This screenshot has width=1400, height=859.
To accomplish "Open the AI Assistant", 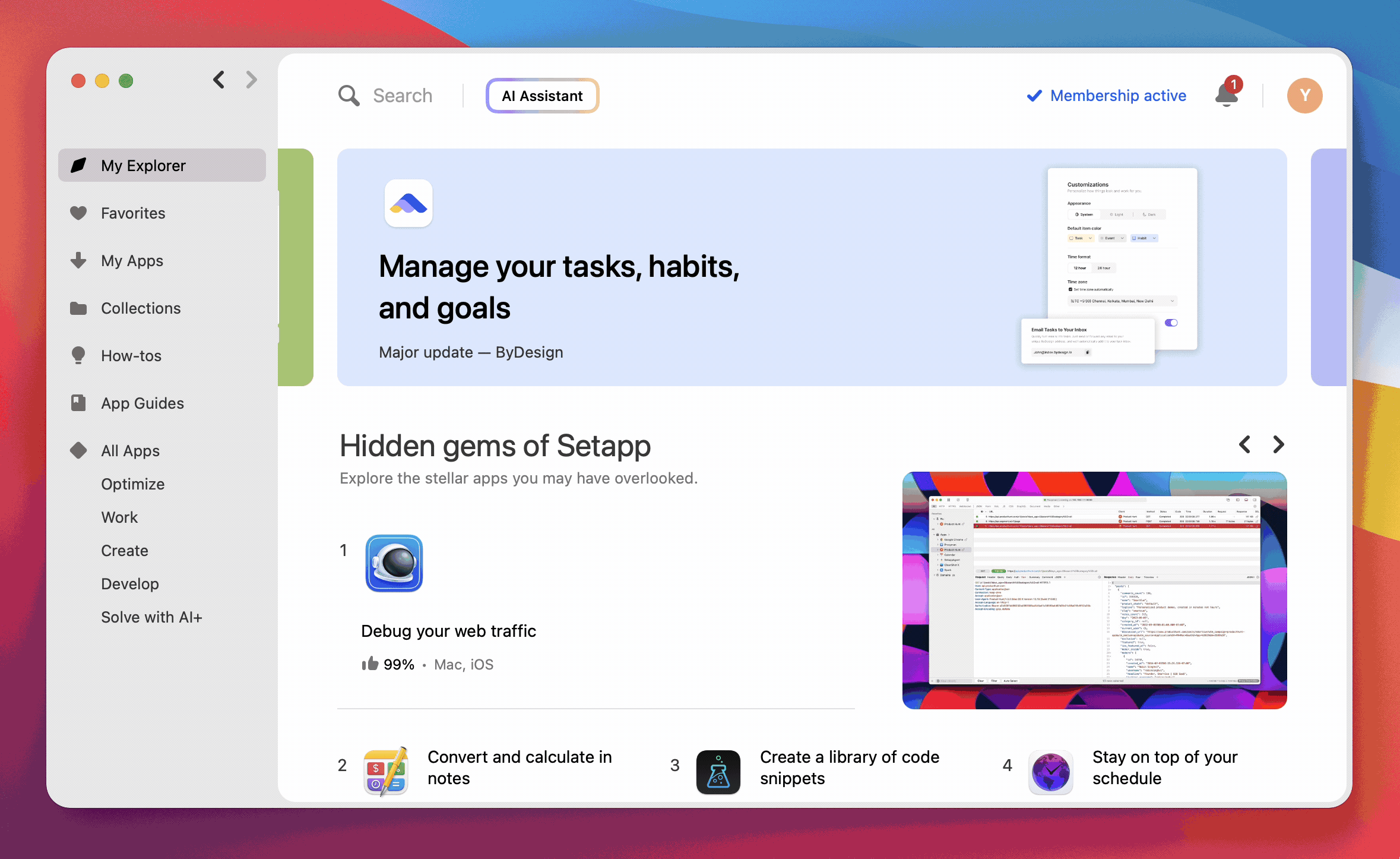I will (542, 96).
